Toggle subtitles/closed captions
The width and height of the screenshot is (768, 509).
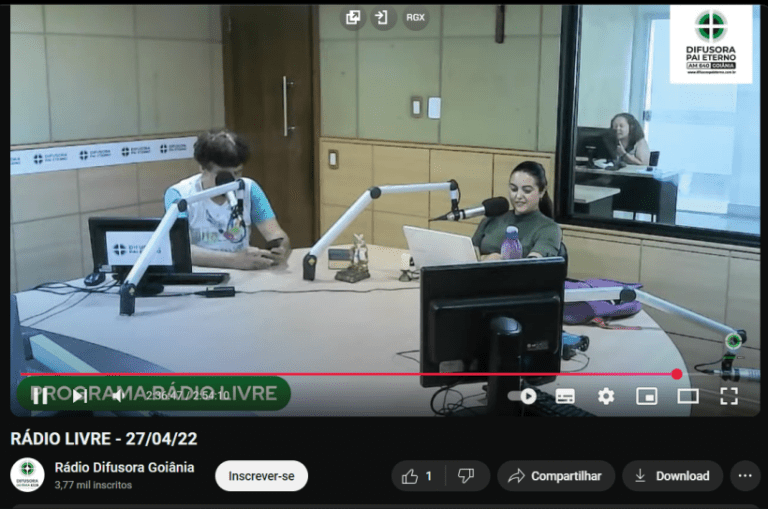(565, 396)
